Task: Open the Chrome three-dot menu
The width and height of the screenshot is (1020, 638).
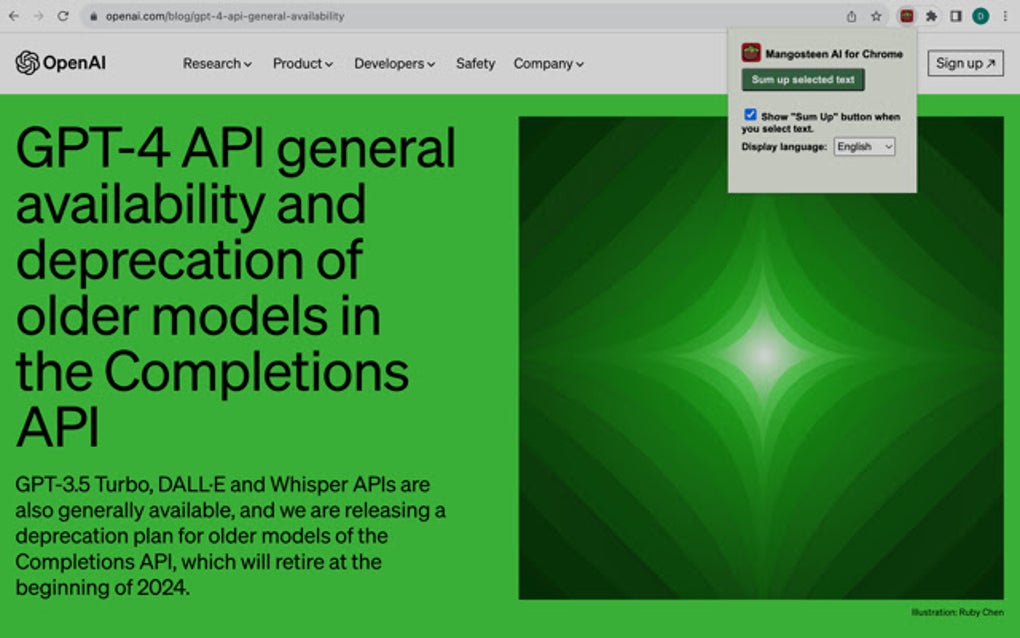Action: [x=1005, y=16]
